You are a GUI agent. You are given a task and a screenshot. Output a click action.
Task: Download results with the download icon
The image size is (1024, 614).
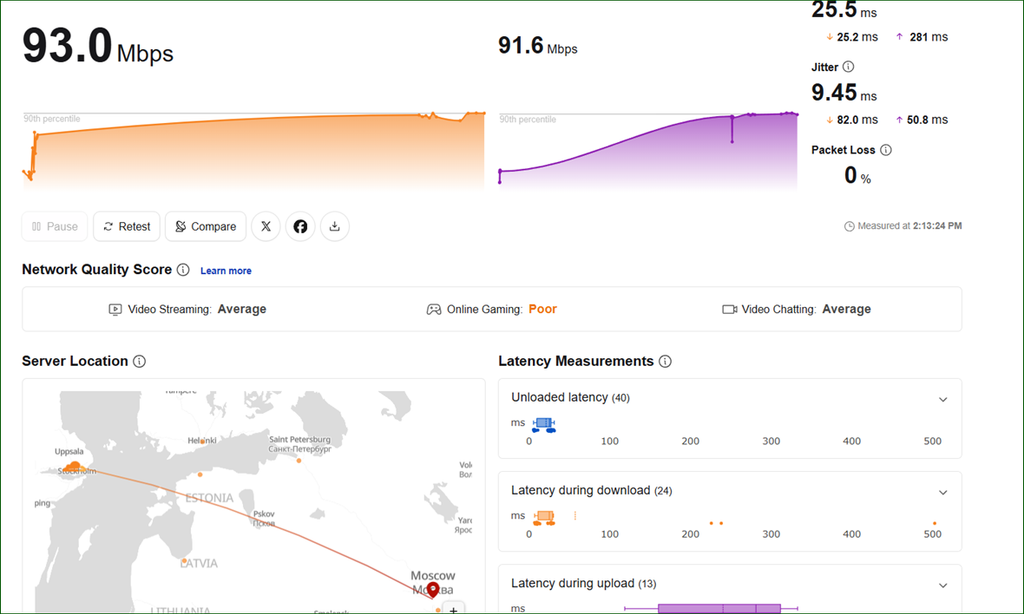coord(334,227)
